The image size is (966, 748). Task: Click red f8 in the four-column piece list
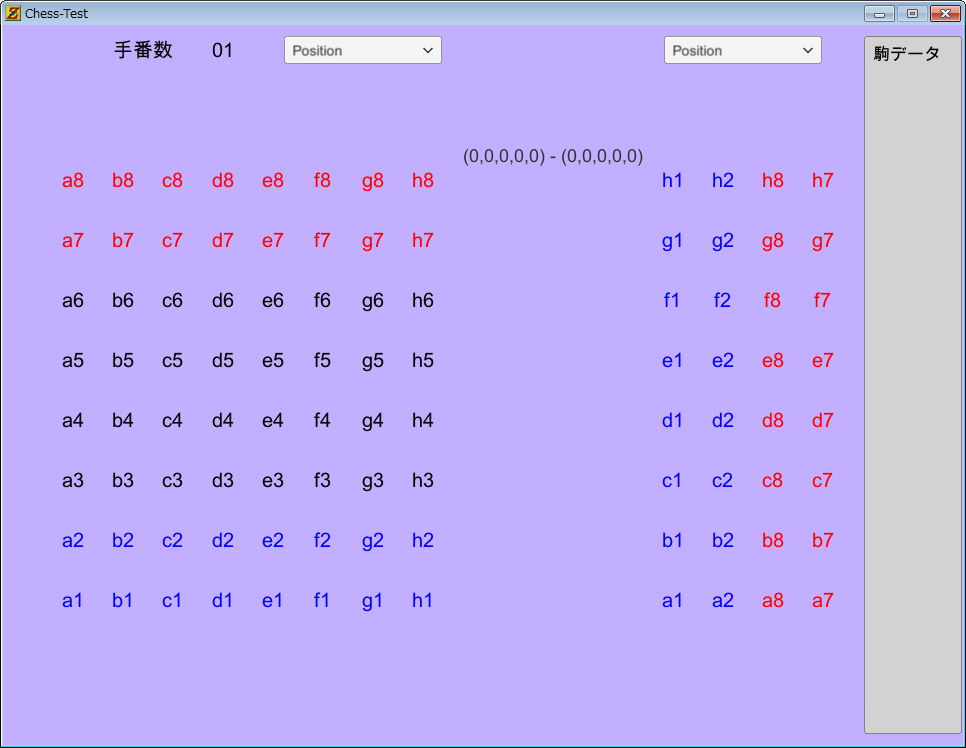[773, 300]
